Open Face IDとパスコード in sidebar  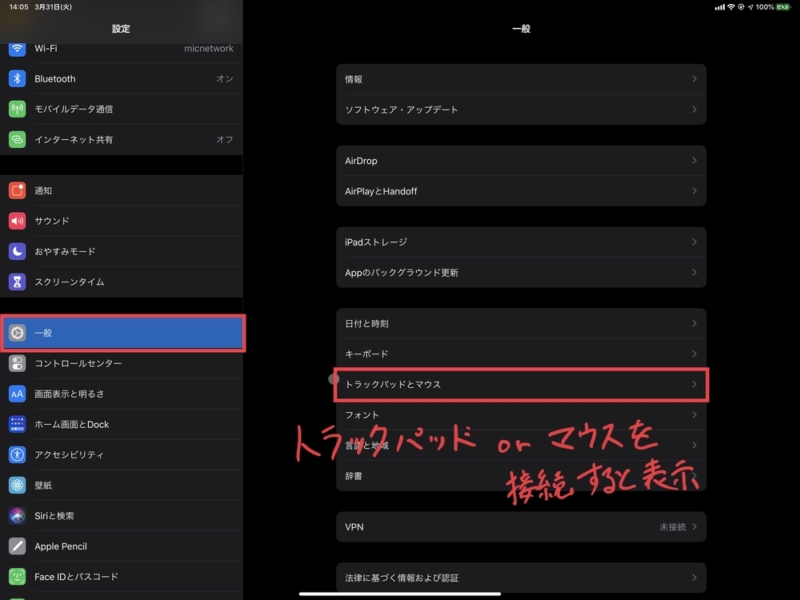121,577
